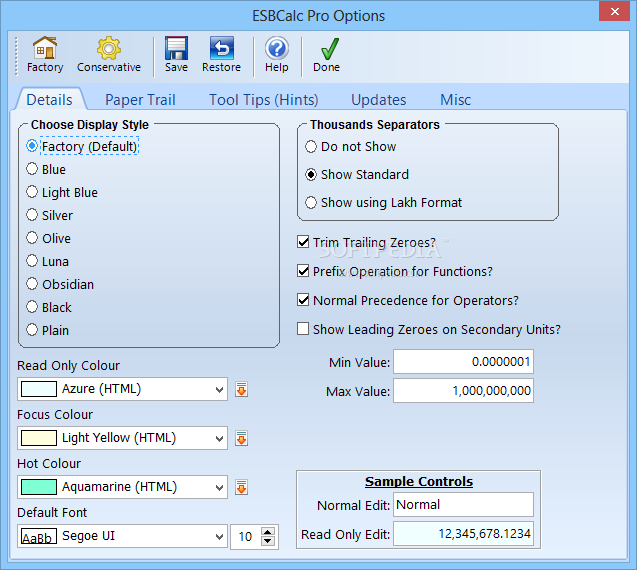Choose the Light Blue display style
The width and height of the screenshot is (637, 570).
pos(62,192)
